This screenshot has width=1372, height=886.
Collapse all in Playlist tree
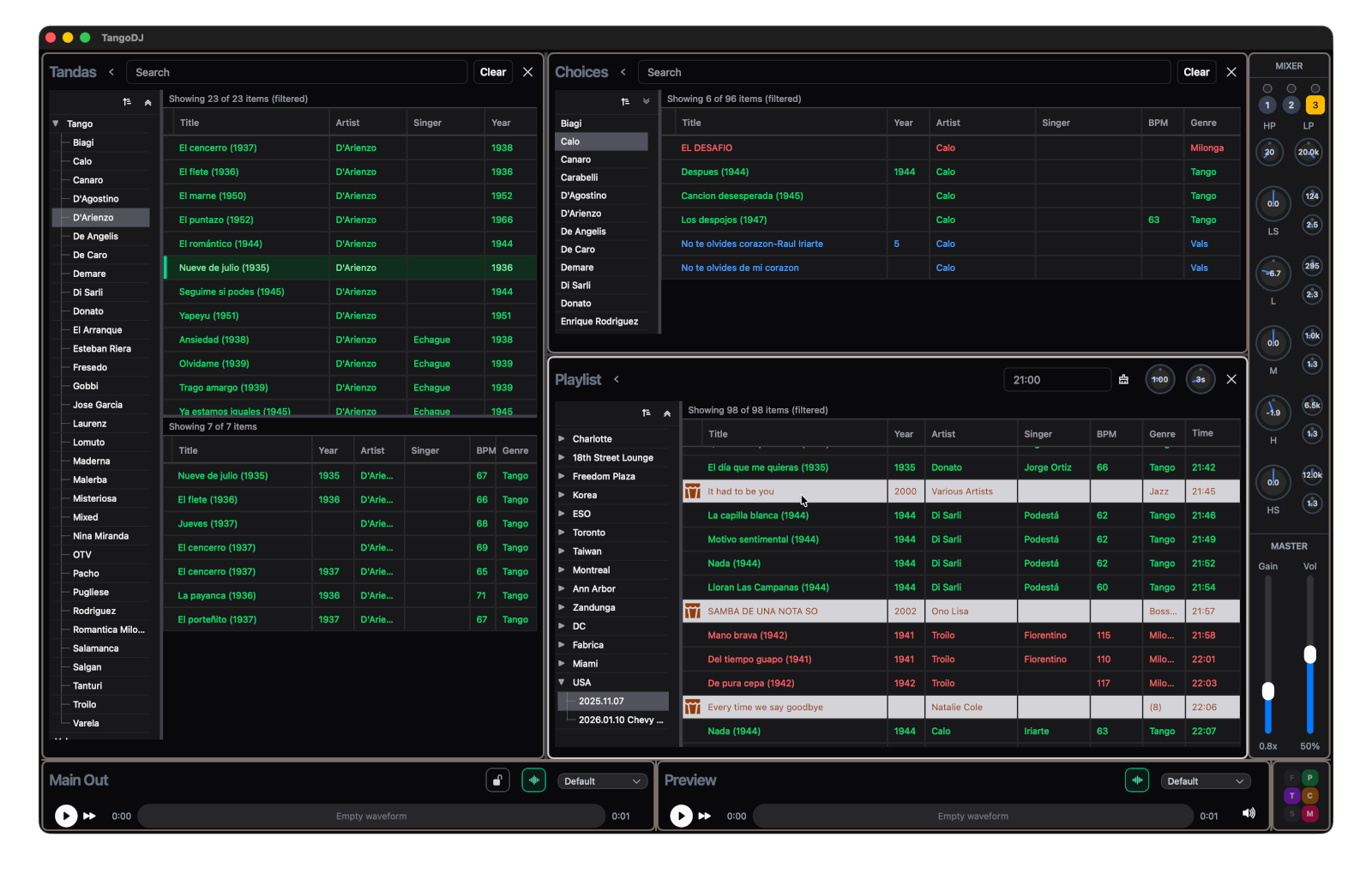tap(667, 413)
